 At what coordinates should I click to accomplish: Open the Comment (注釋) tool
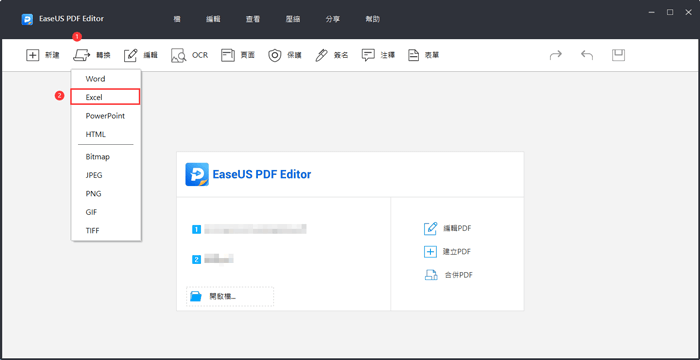378,55
